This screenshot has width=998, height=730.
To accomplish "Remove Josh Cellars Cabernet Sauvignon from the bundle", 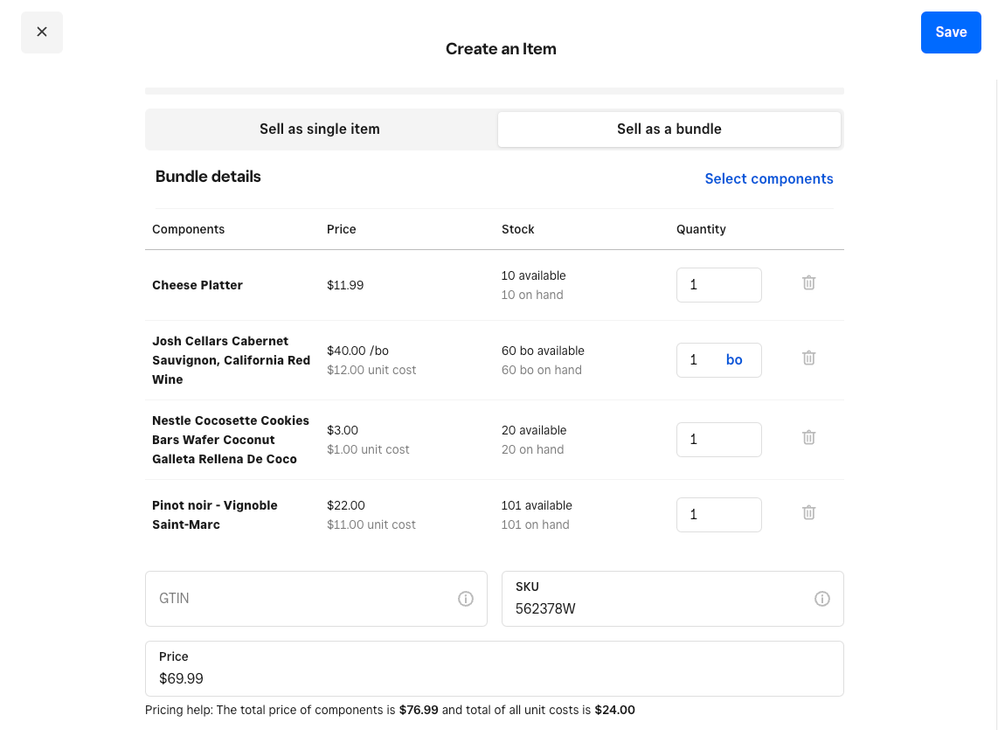I will tap(808, 358).
